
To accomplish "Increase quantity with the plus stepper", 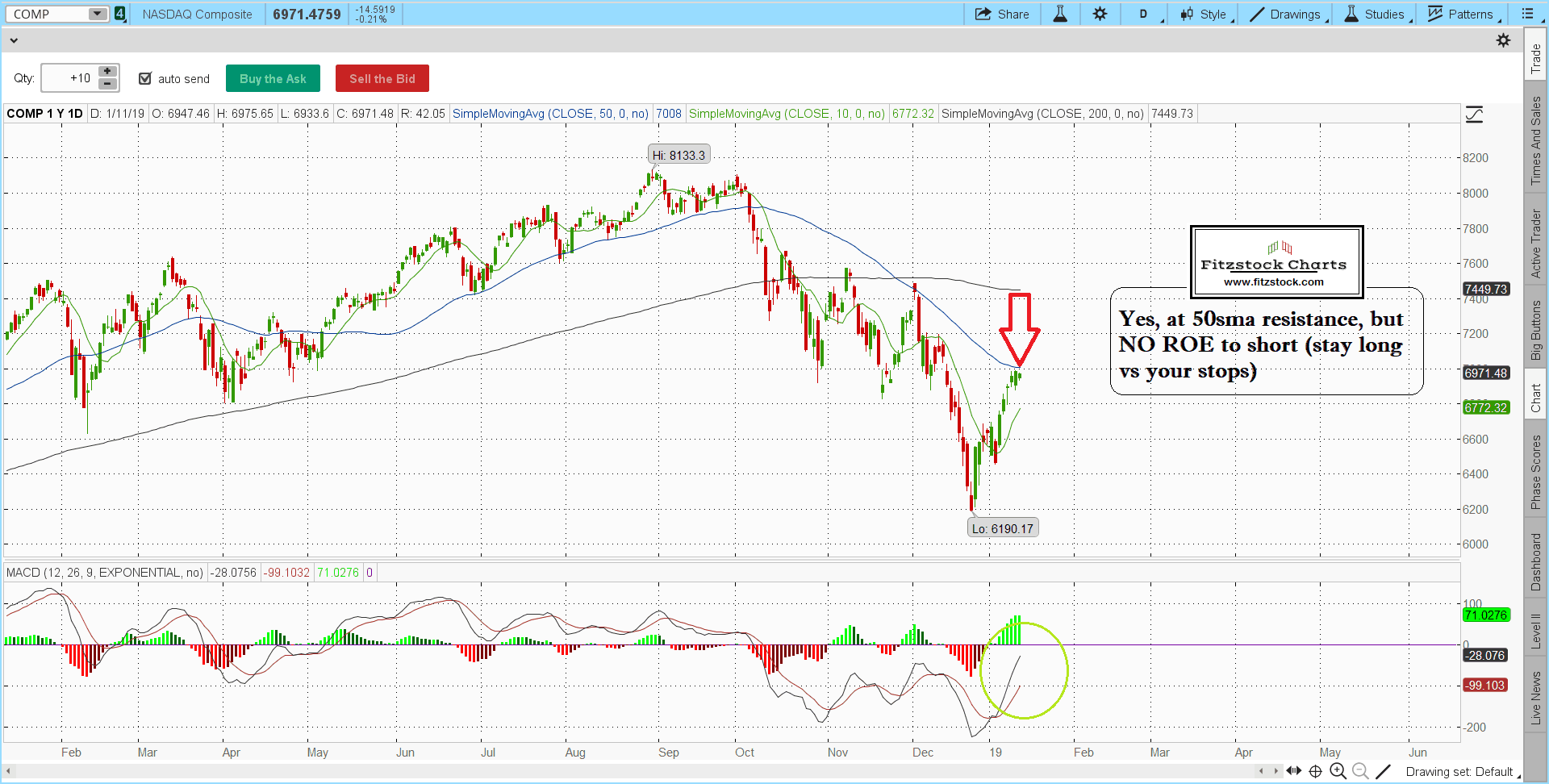I will coord(107,72).
